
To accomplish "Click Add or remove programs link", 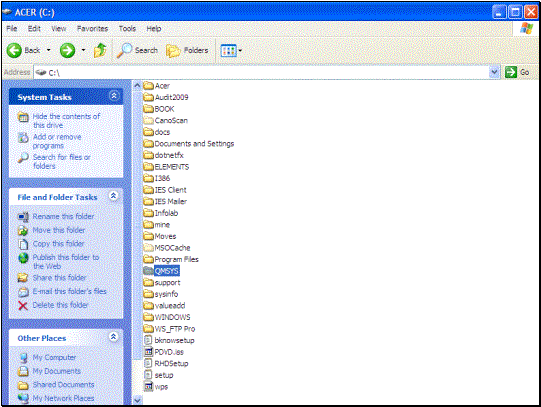I will click(57, 141).
